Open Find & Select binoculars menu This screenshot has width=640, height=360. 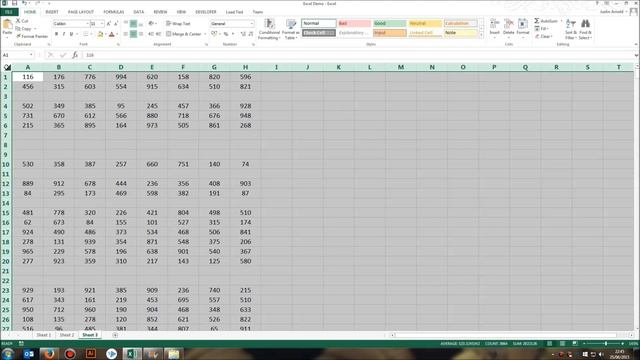585,29
